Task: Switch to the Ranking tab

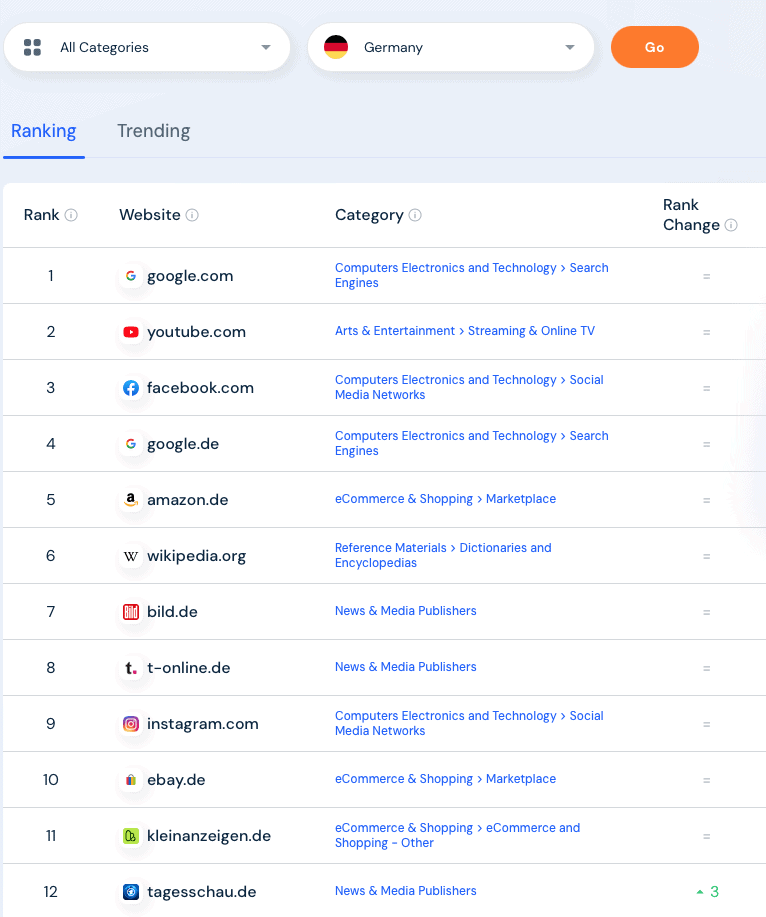Action: 44,131
